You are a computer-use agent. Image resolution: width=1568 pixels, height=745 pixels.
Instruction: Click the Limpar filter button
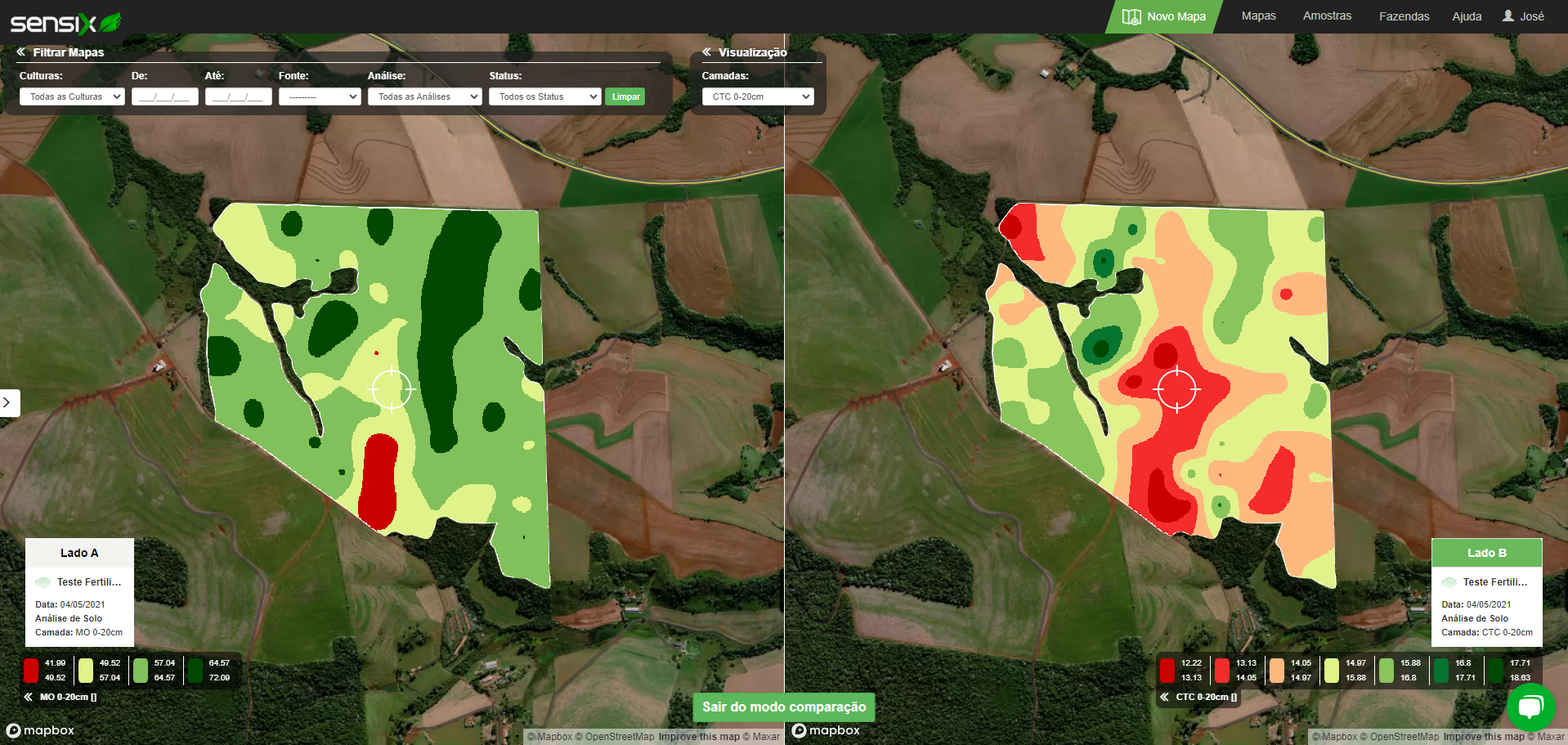[625, 96]
